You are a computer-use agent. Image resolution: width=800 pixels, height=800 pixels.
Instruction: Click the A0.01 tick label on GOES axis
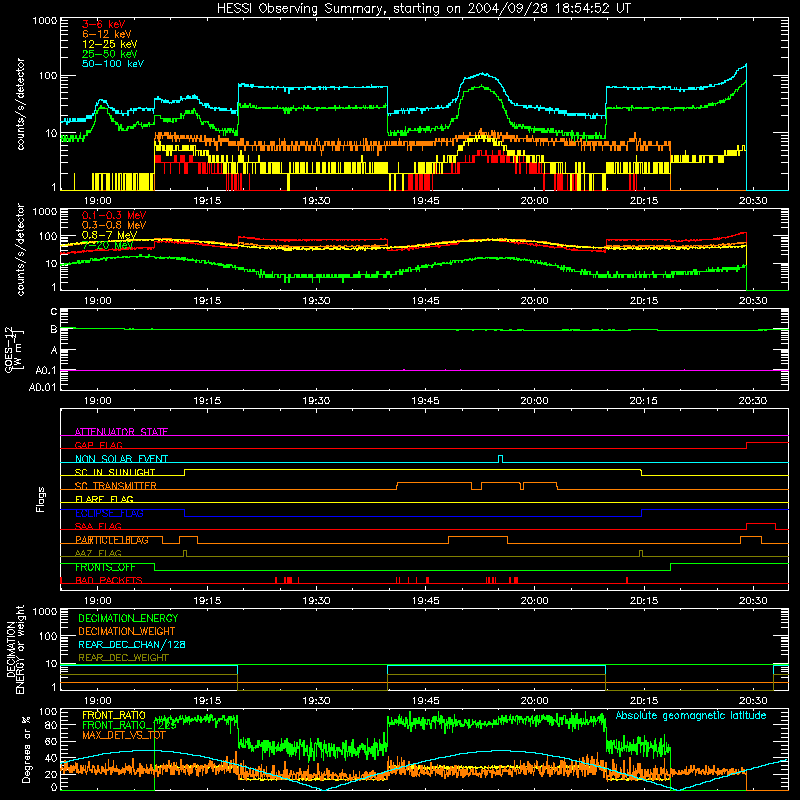point(42,388)
